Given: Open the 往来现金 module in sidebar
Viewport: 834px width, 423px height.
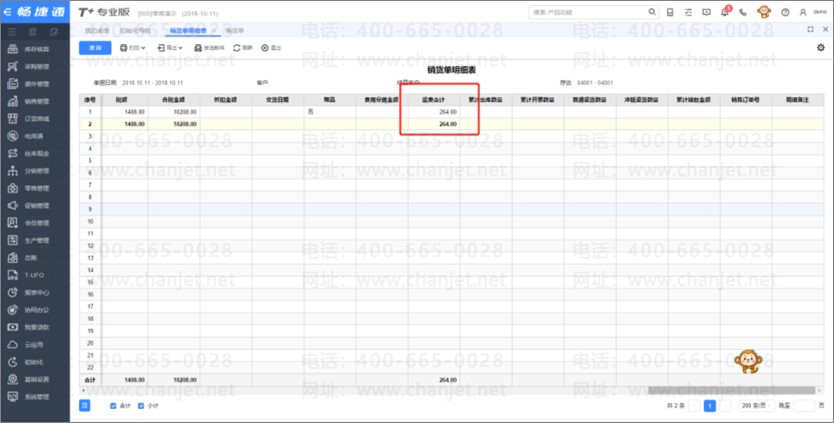Looking at the screenshot, I should click(35, 153).
